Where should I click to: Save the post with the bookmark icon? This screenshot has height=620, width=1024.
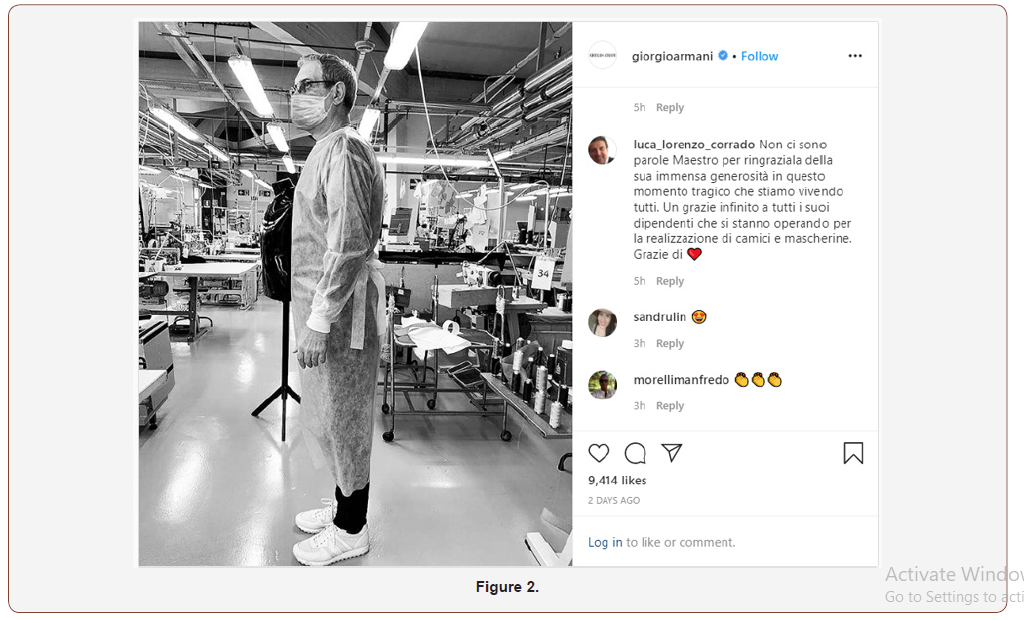(x=853, y=453)
